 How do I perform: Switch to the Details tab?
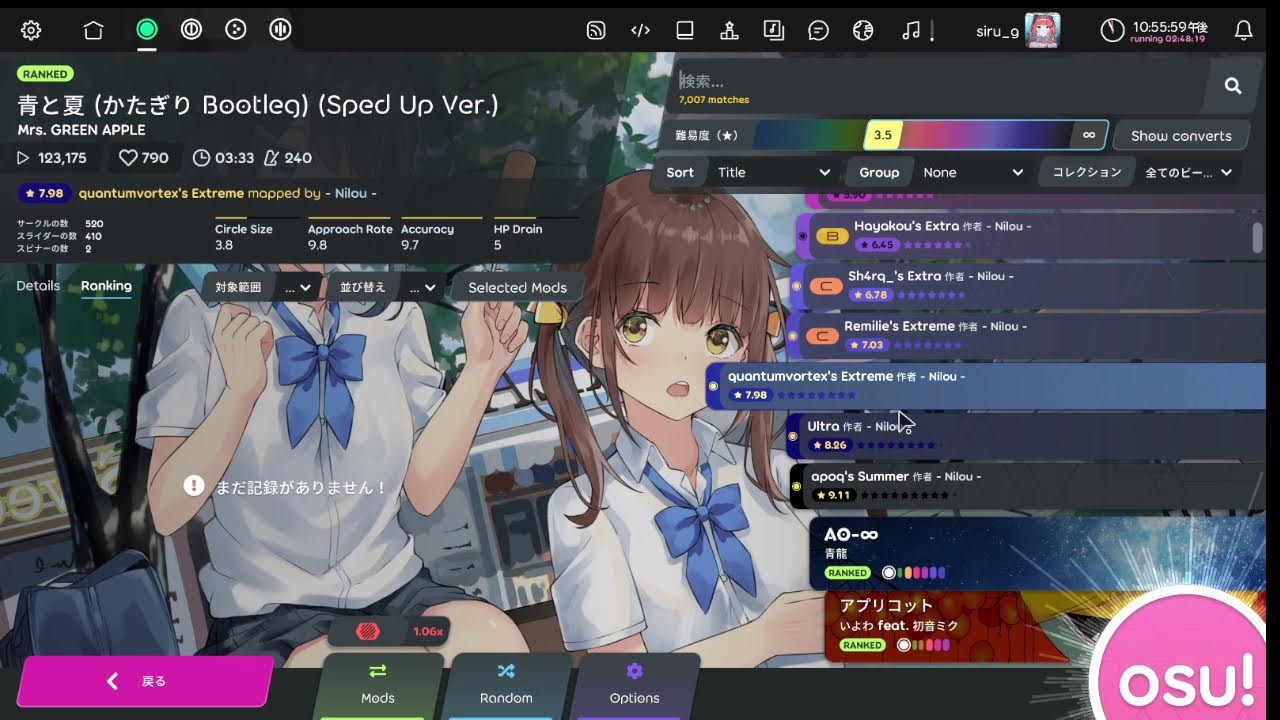tap(38, 285)
